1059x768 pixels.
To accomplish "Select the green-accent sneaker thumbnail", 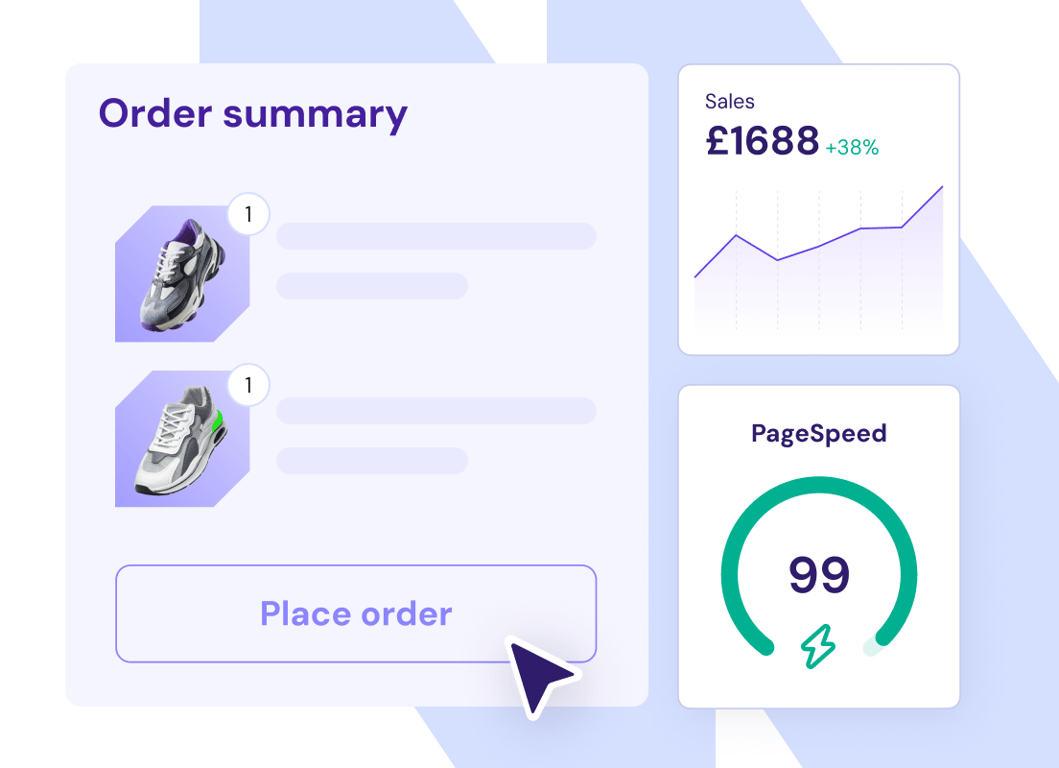I will (181, 439).
